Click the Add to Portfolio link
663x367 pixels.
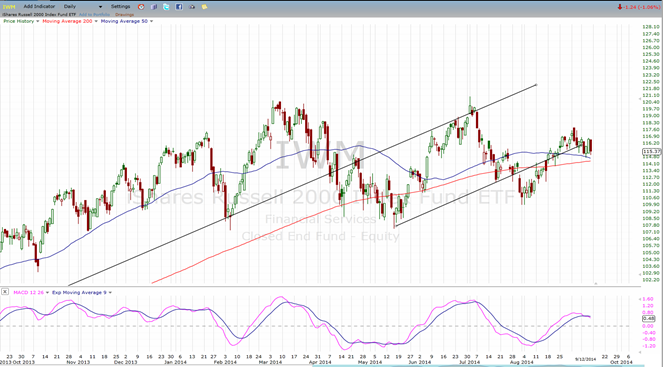click(x=94, y=15)
